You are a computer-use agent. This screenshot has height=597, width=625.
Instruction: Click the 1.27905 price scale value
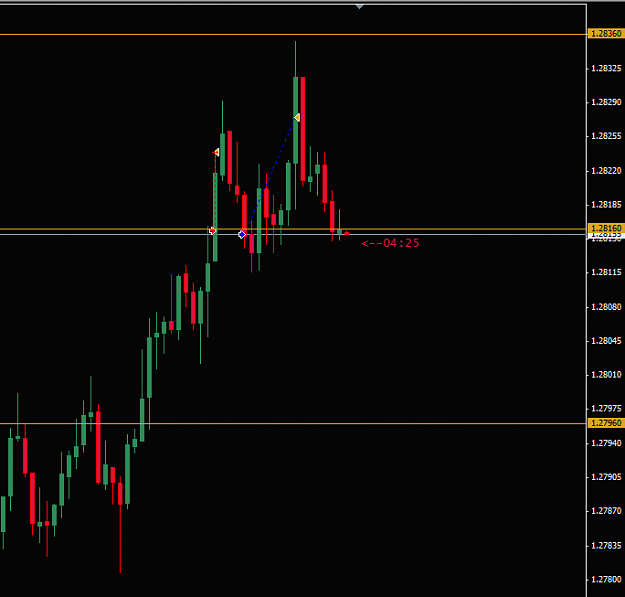click(x=606, y=477)
